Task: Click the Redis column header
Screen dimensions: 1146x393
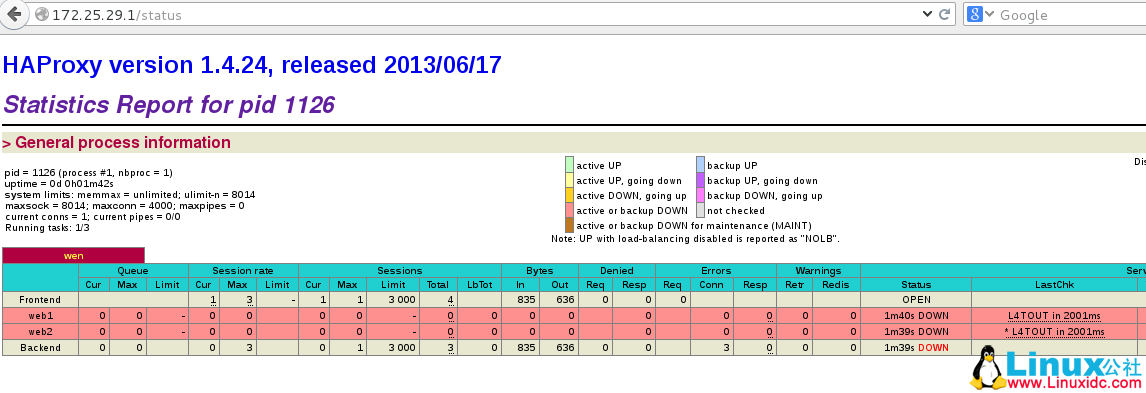Action: click(x=835, y=285)
